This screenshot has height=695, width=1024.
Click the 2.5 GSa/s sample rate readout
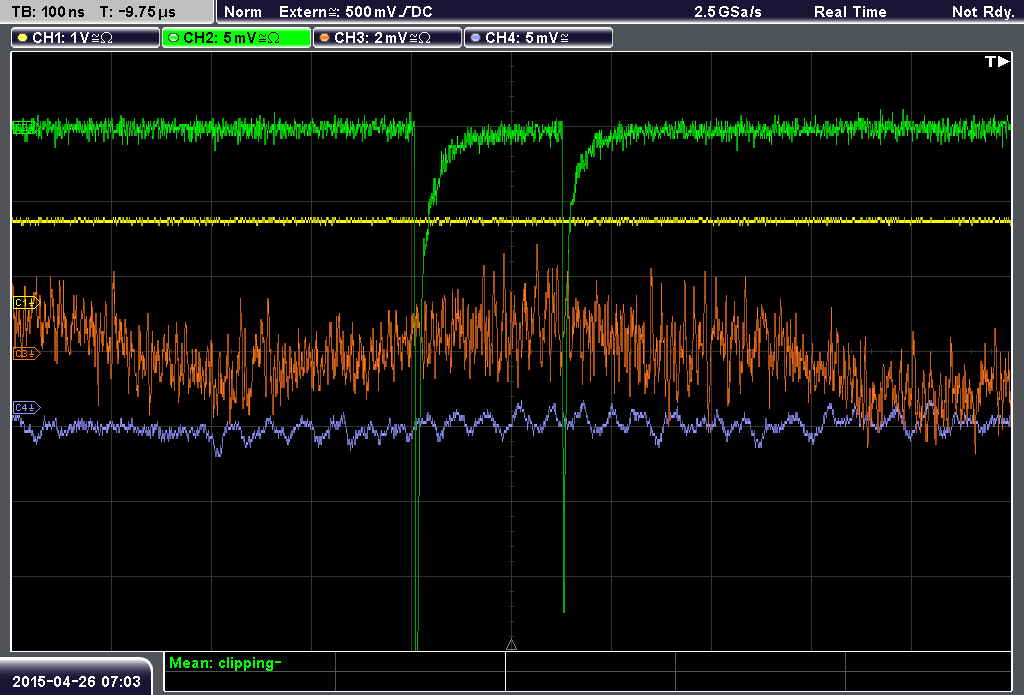pyautogui.click(x=728, y=12)
